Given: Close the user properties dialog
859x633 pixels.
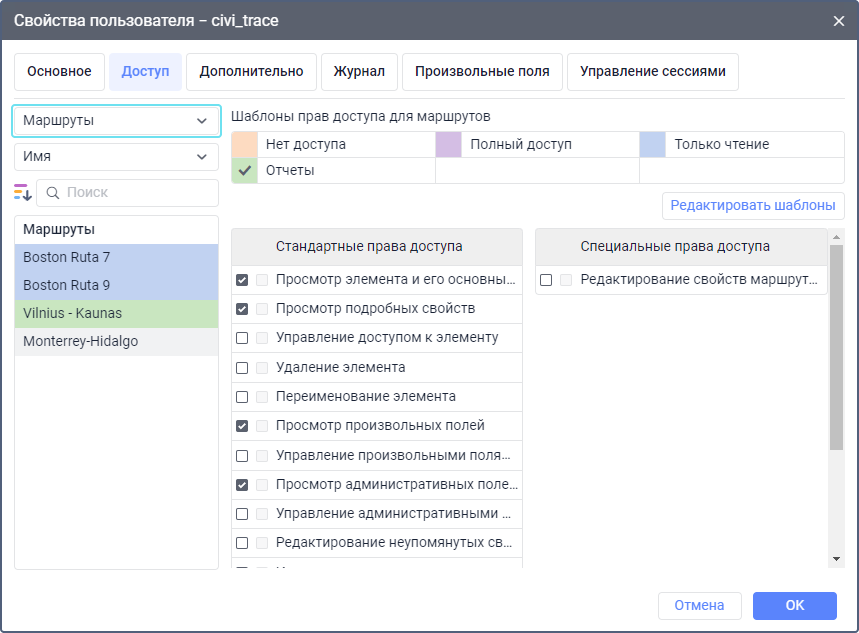Looking at the screenshot, I should (838, 20).
